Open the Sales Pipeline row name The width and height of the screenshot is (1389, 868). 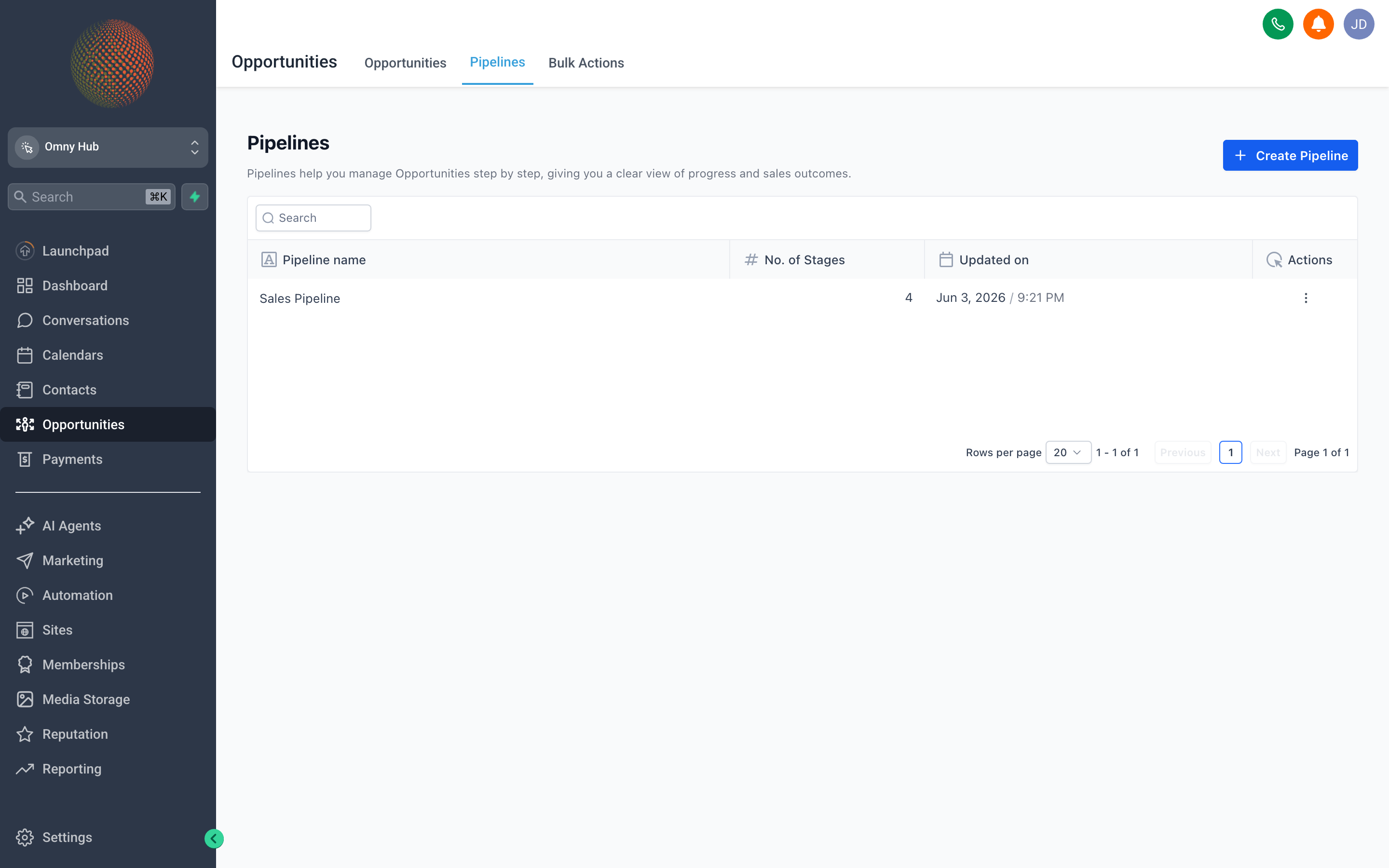[x=300, y=298]
